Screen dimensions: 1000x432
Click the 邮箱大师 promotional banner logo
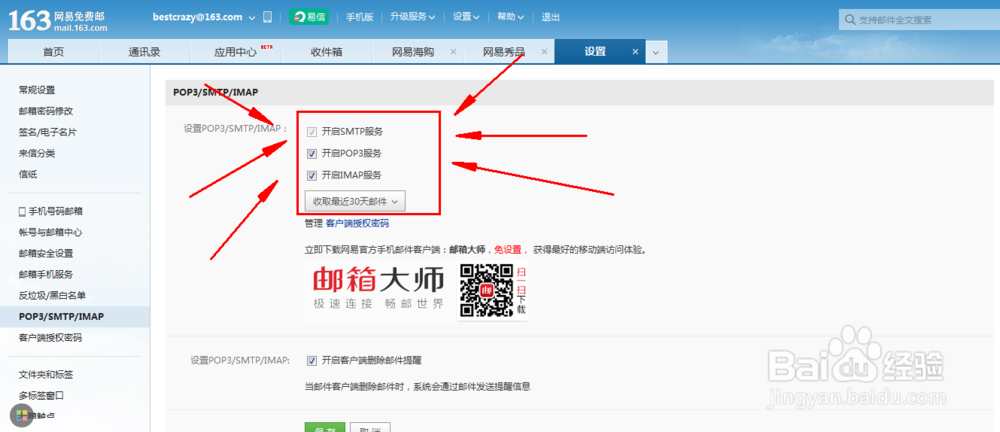pos(378,287)
